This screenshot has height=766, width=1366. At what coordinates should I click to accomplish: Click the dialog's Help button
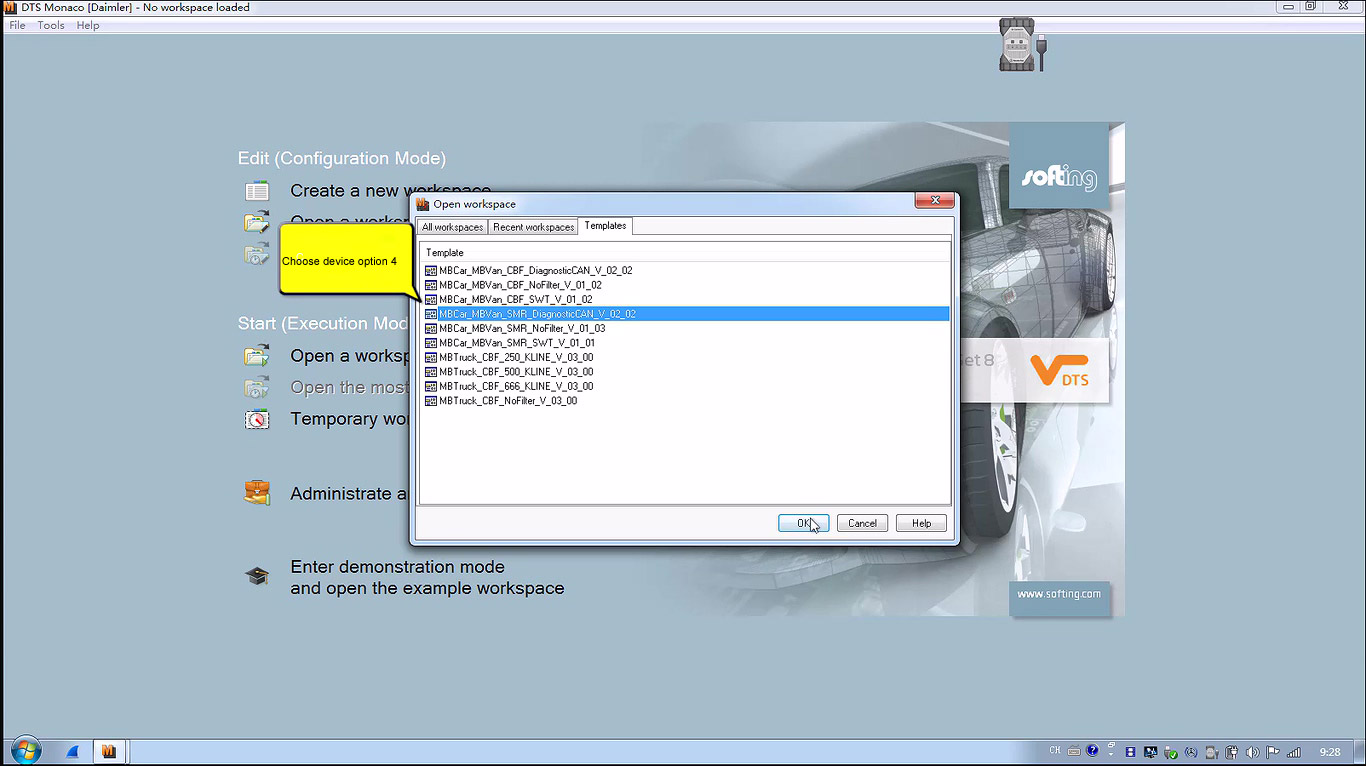click(921, 523)
